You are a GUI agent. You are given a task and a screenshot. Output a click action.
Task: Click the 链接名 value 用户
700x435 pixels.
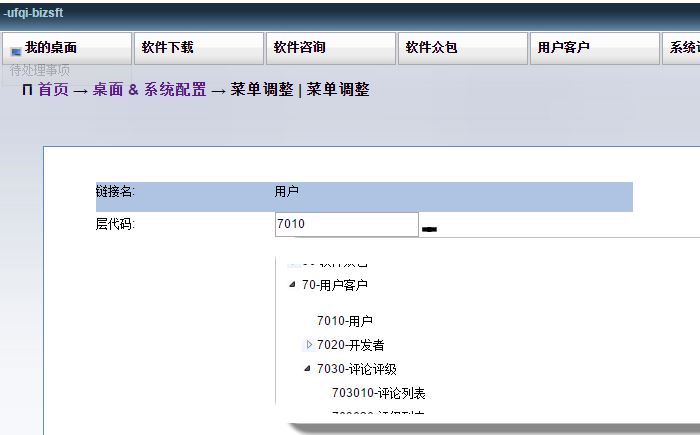coord(287,191)
